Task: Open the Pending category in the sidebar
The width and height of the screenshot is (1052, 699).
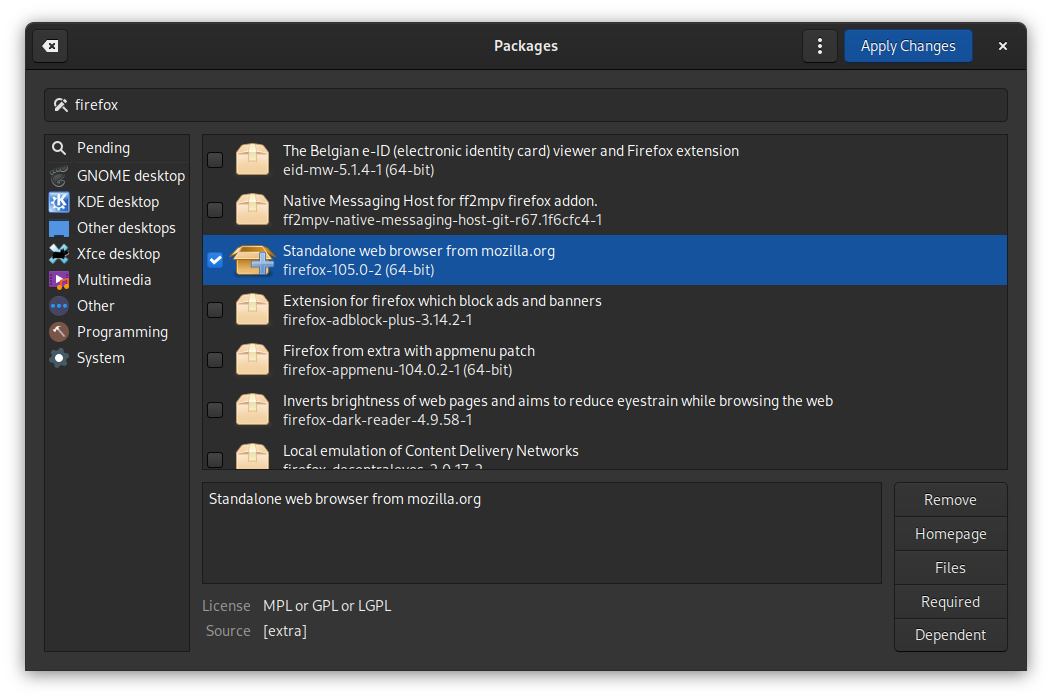Action: [x=103, y=147]
